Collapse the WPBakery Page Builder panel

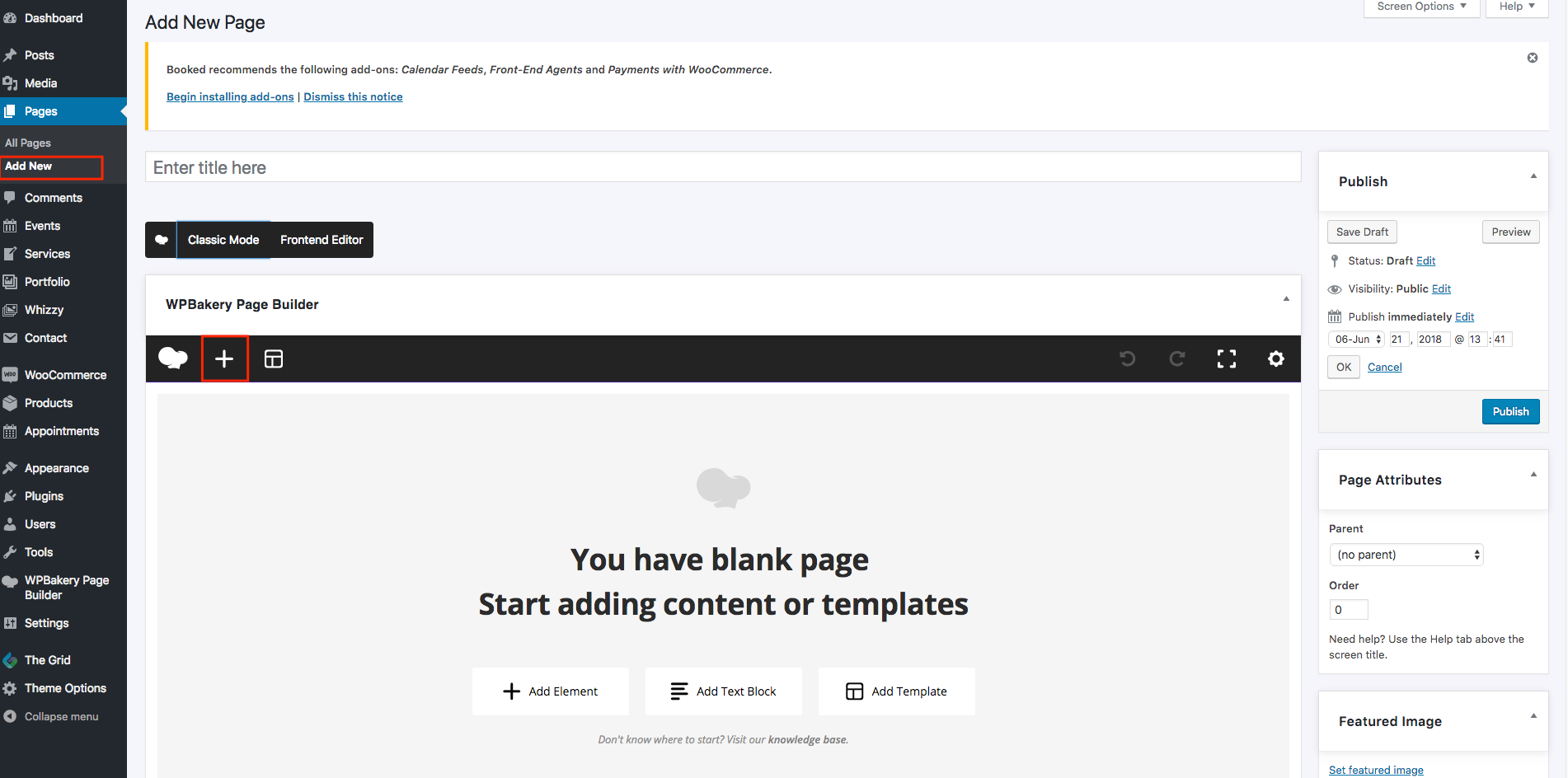[1286, 299]
